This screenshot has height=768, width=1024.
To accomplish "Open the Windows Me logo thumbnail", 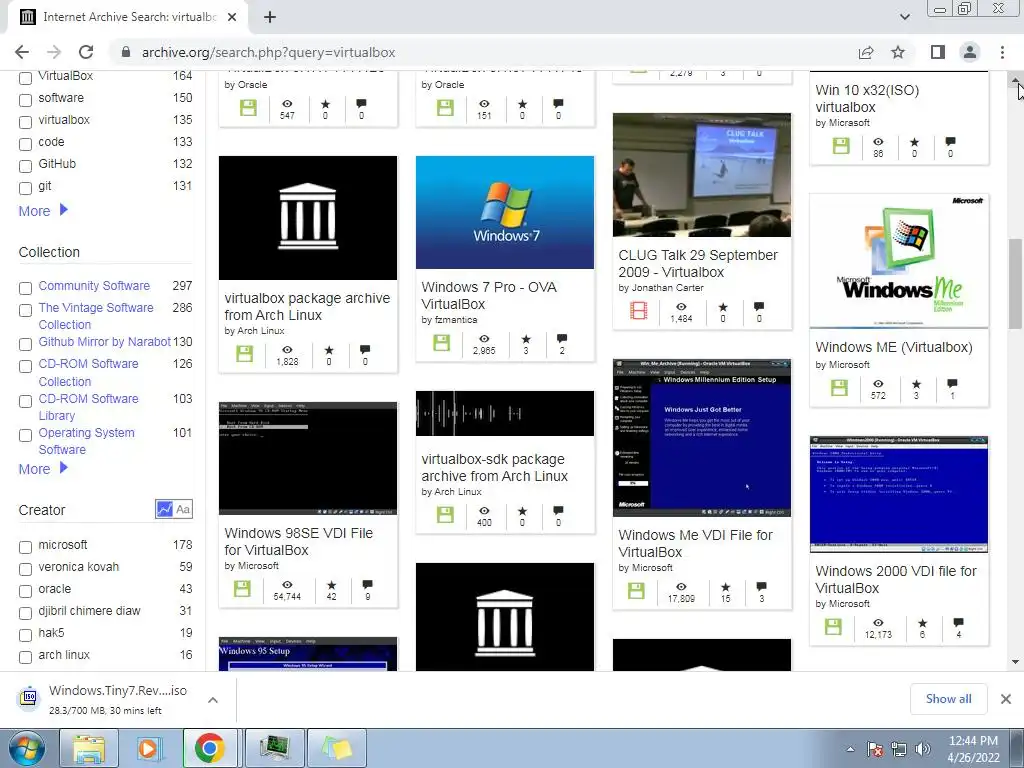I will pyautogui.click(x=899, y=261).
